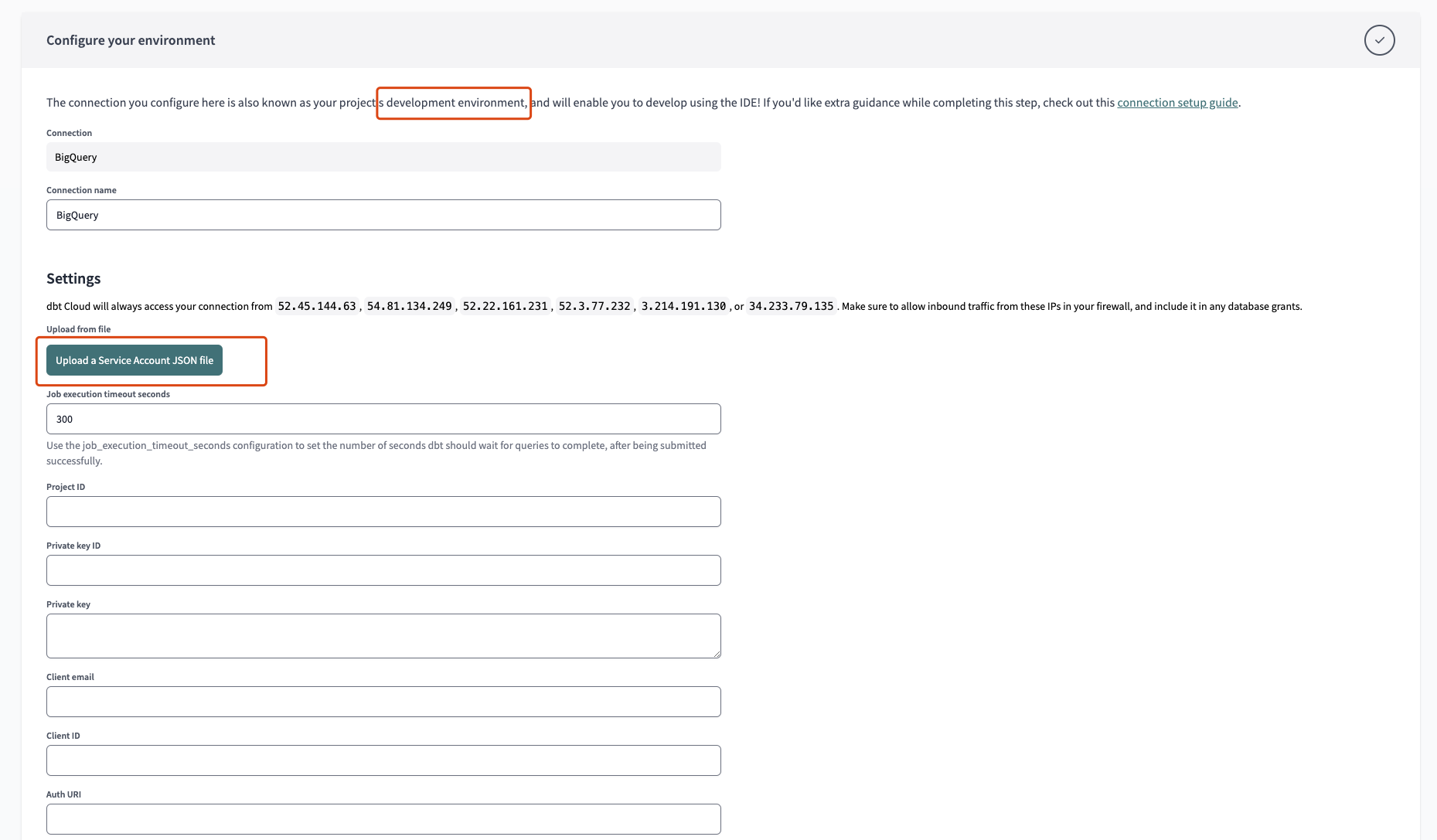The width and height of the screenshot is (1437, 840).
Task: Click the Client ID input field
Action: [x=383, y=760]
